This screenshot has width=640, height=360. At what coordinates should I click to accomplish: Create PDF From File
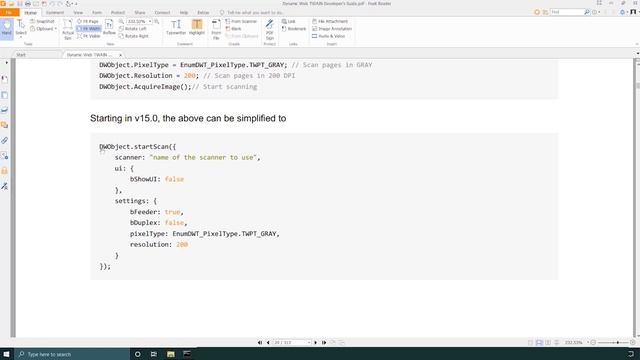216,29
